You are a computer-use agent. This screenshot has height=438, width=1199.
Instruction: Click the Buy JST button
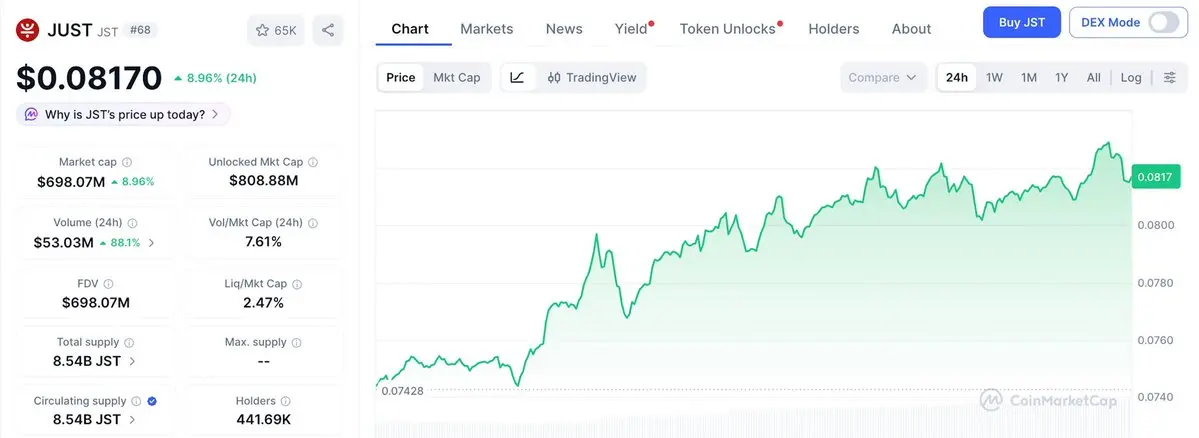coord(1021,22)
